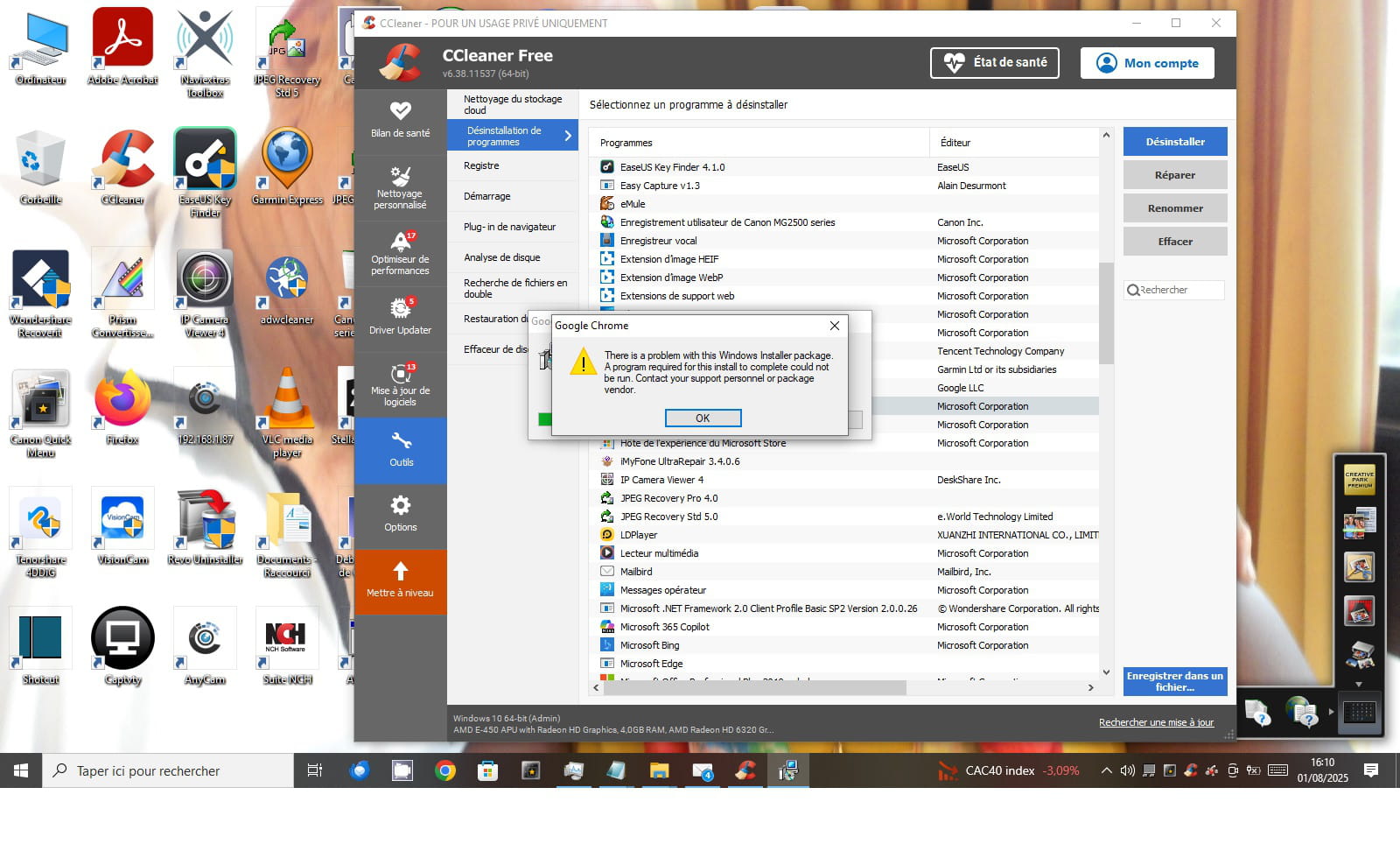Viewport: 1400px width, 858px height.
Task: Open Mon compte account button
Action: click(1147, 63)
